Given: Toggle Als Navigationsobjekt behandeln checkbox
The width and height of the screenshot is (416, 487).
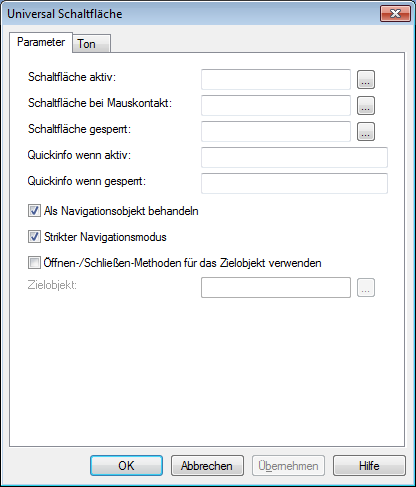Looking at the screenshot, I should click(x=34, y=211).
